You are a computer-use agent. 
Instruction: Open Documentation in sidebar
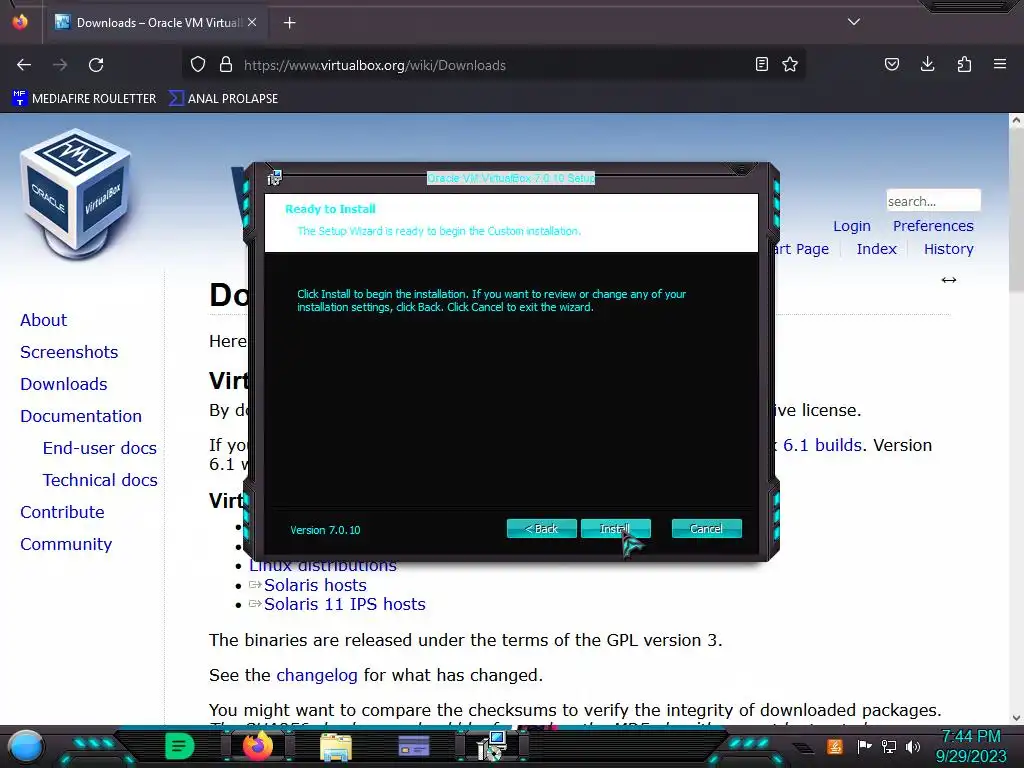[81, 416]
